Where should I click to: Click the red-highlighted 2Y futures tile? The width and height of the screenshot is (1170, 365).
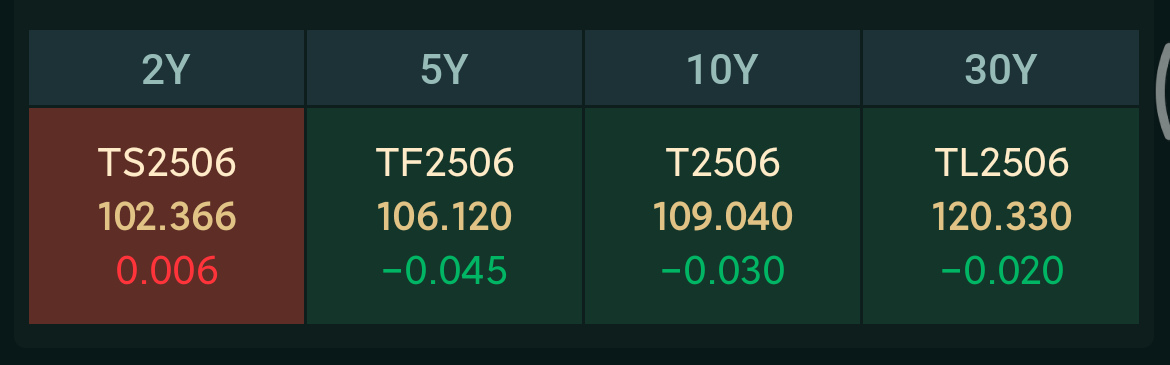click(x=166, y=216)
